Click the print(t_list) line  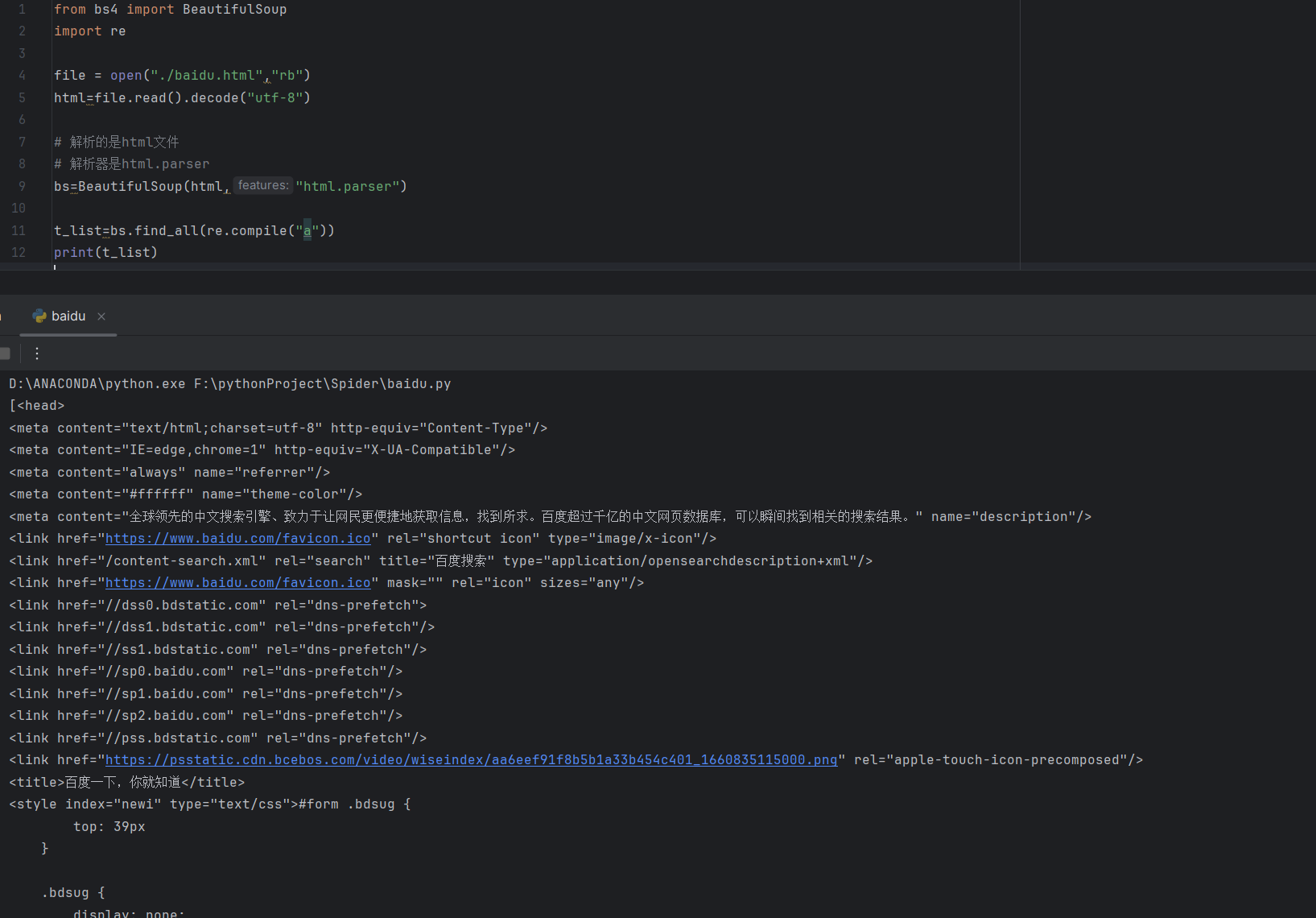pyautogui.click(x=106, y=253)
